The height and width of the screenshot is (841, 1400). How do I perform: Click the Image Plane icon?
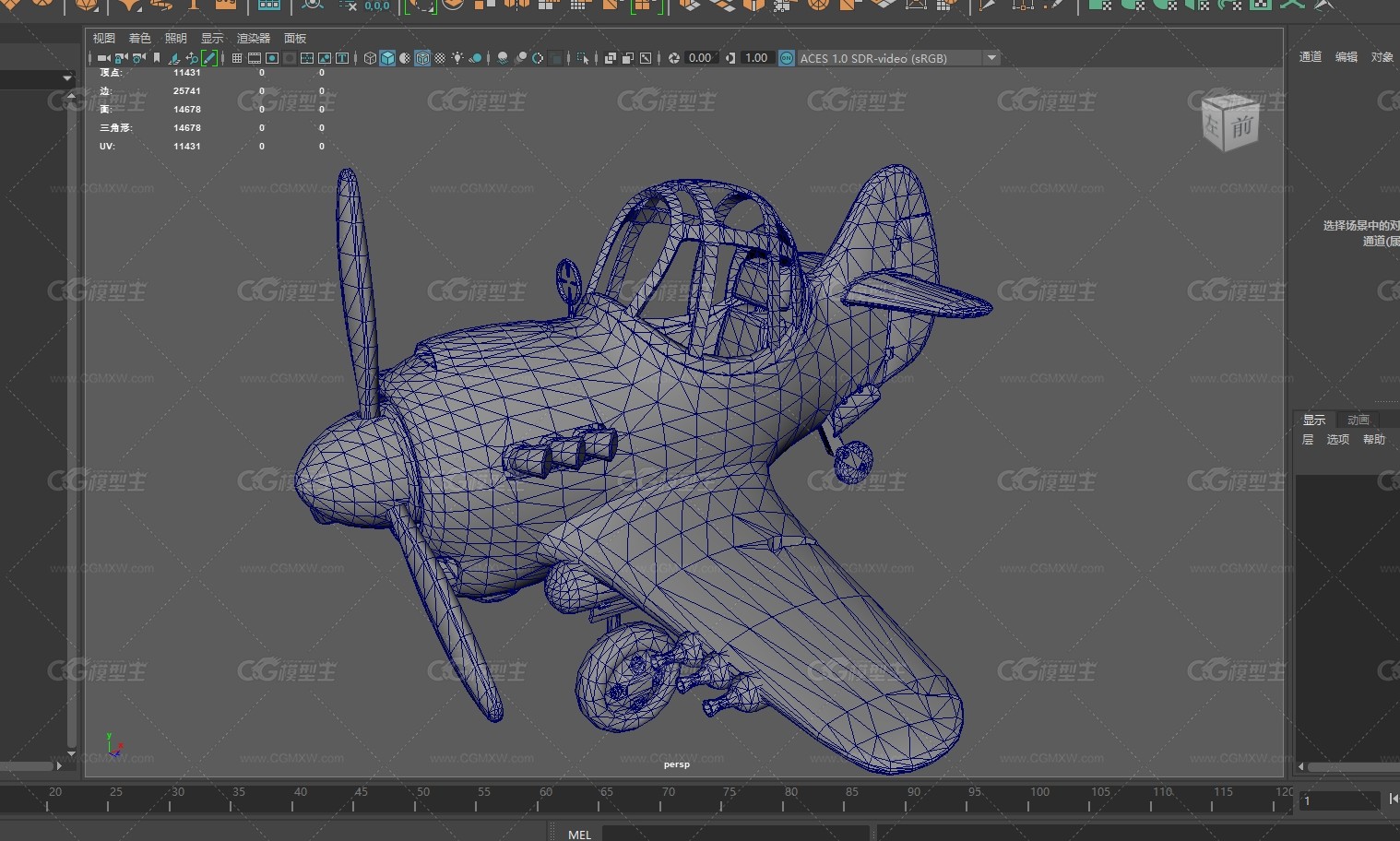173,58
